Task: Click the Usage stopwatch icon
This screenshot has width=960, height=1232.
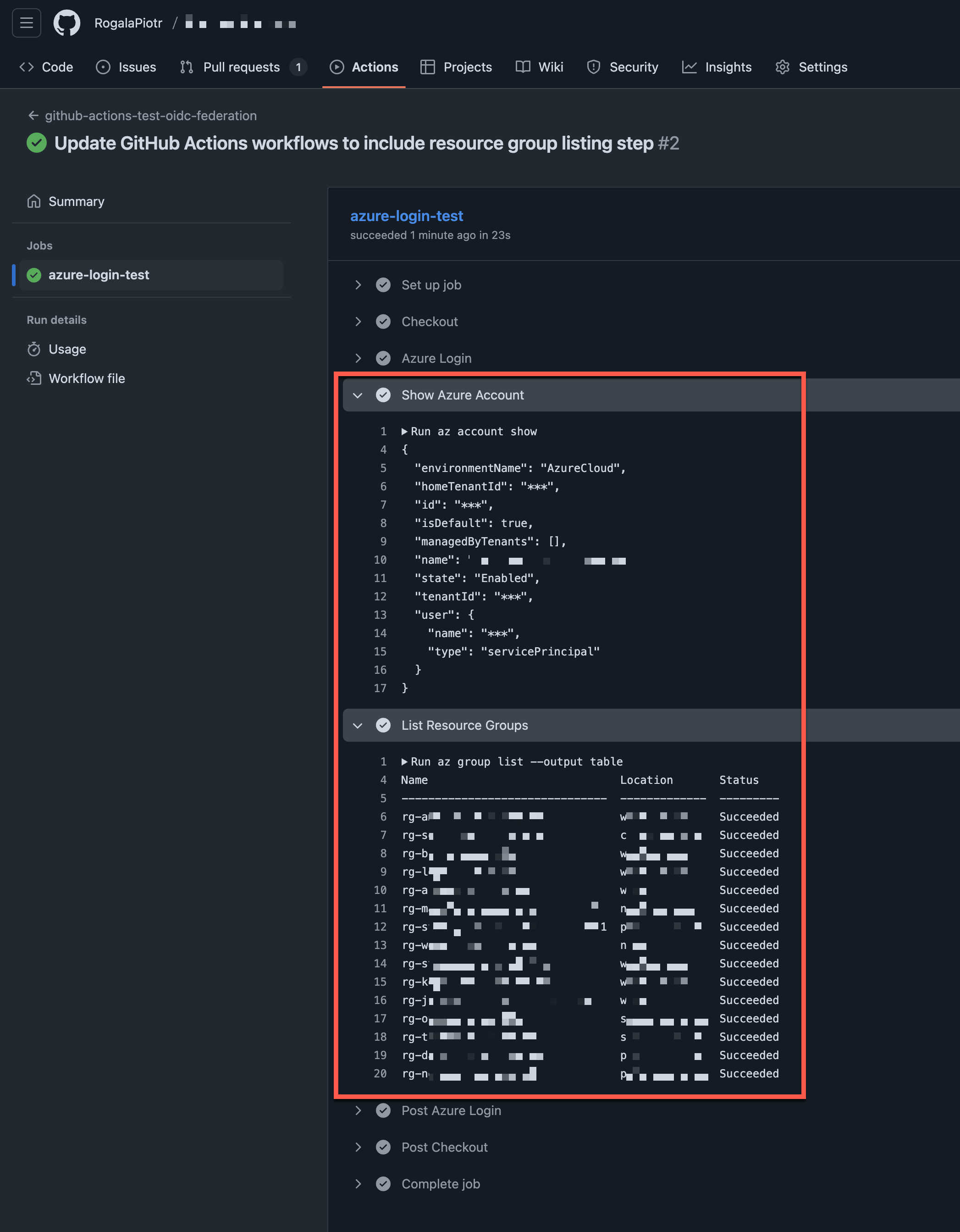Action: tap(34, 349)
